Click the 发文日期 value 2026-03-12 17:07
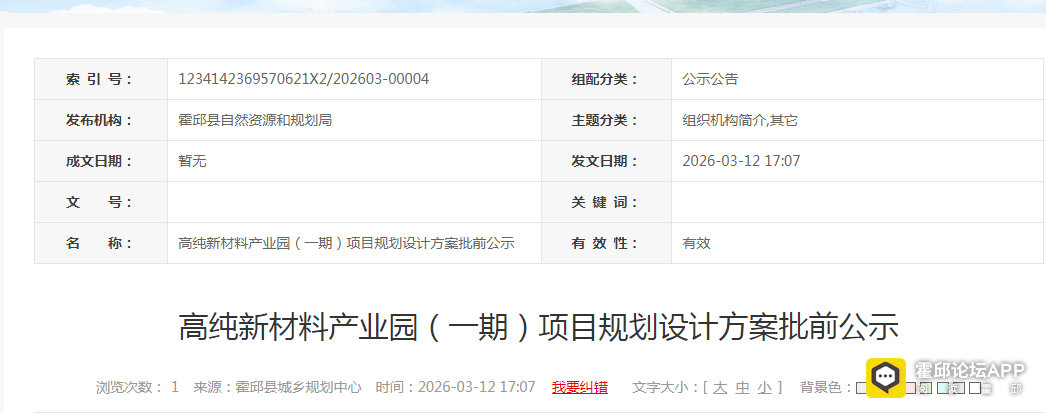This screenshot has width=1046, height=413. [x=741, y=161]
